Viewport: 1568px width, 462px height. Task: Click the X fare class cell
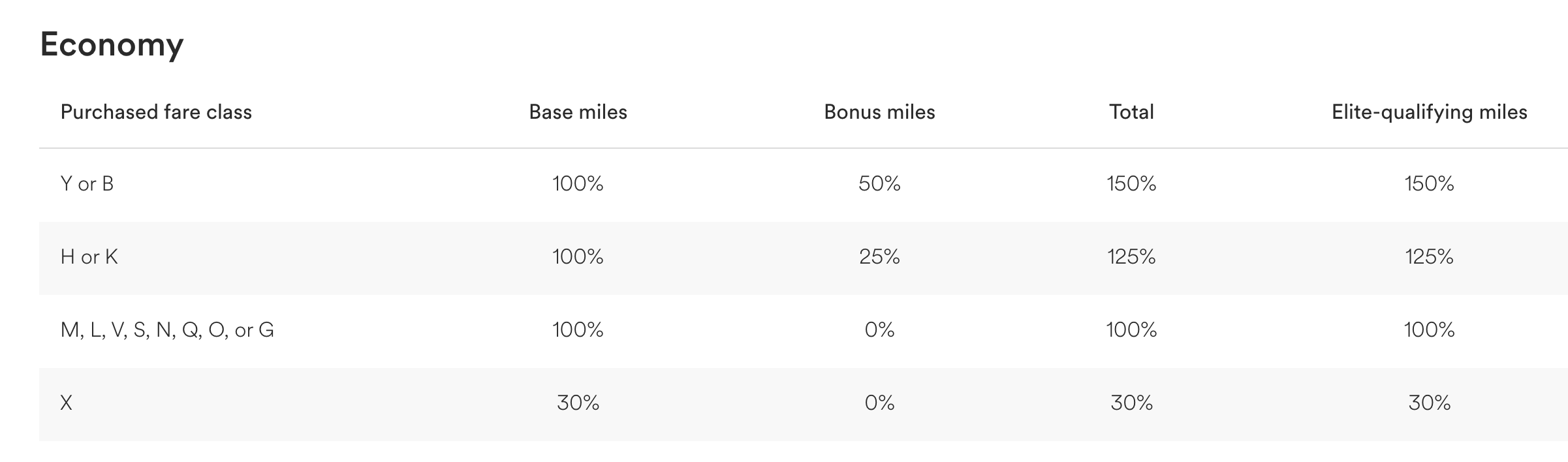(x=66, y=403)
